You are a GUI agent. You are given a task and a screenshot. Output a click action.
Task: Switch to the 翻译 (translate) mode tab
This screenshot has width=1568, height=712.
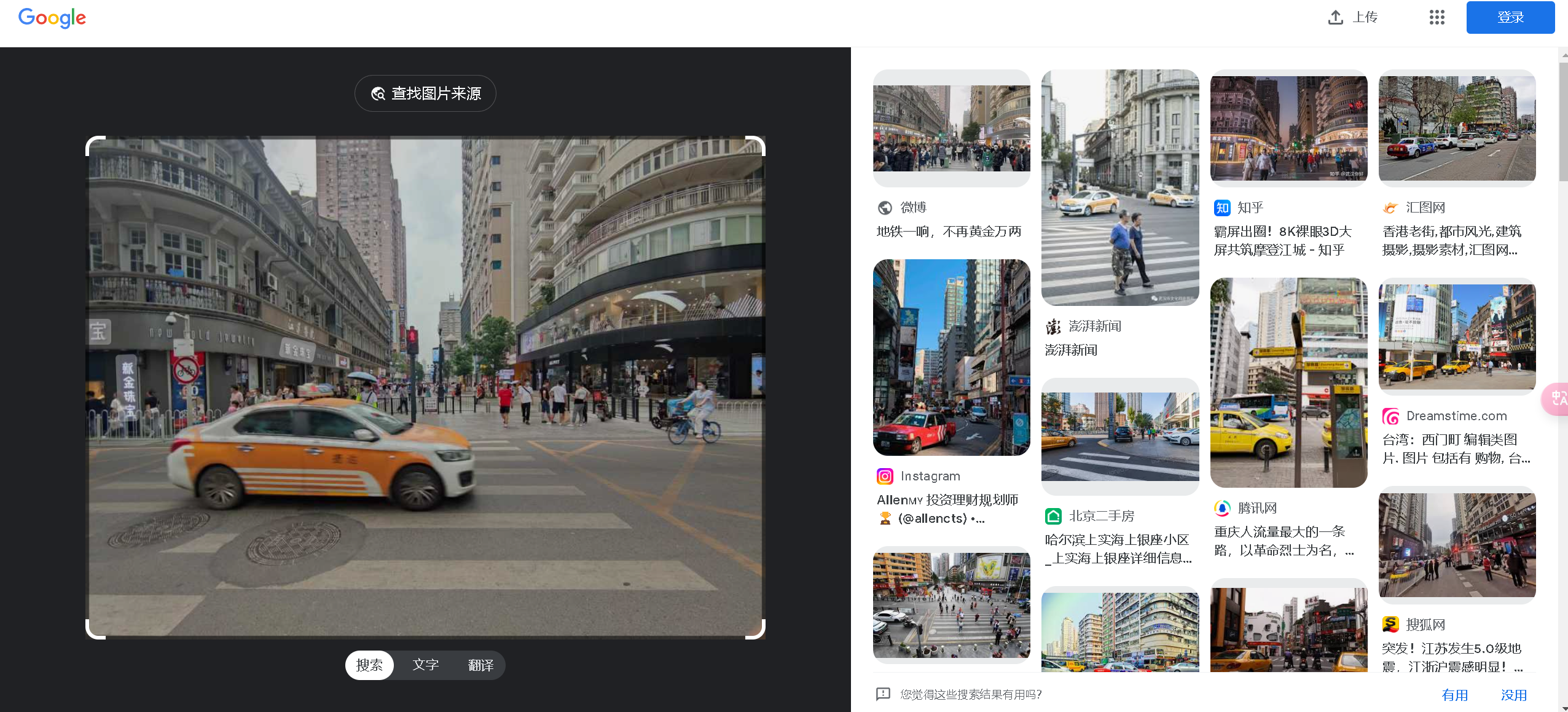[480, 665]
